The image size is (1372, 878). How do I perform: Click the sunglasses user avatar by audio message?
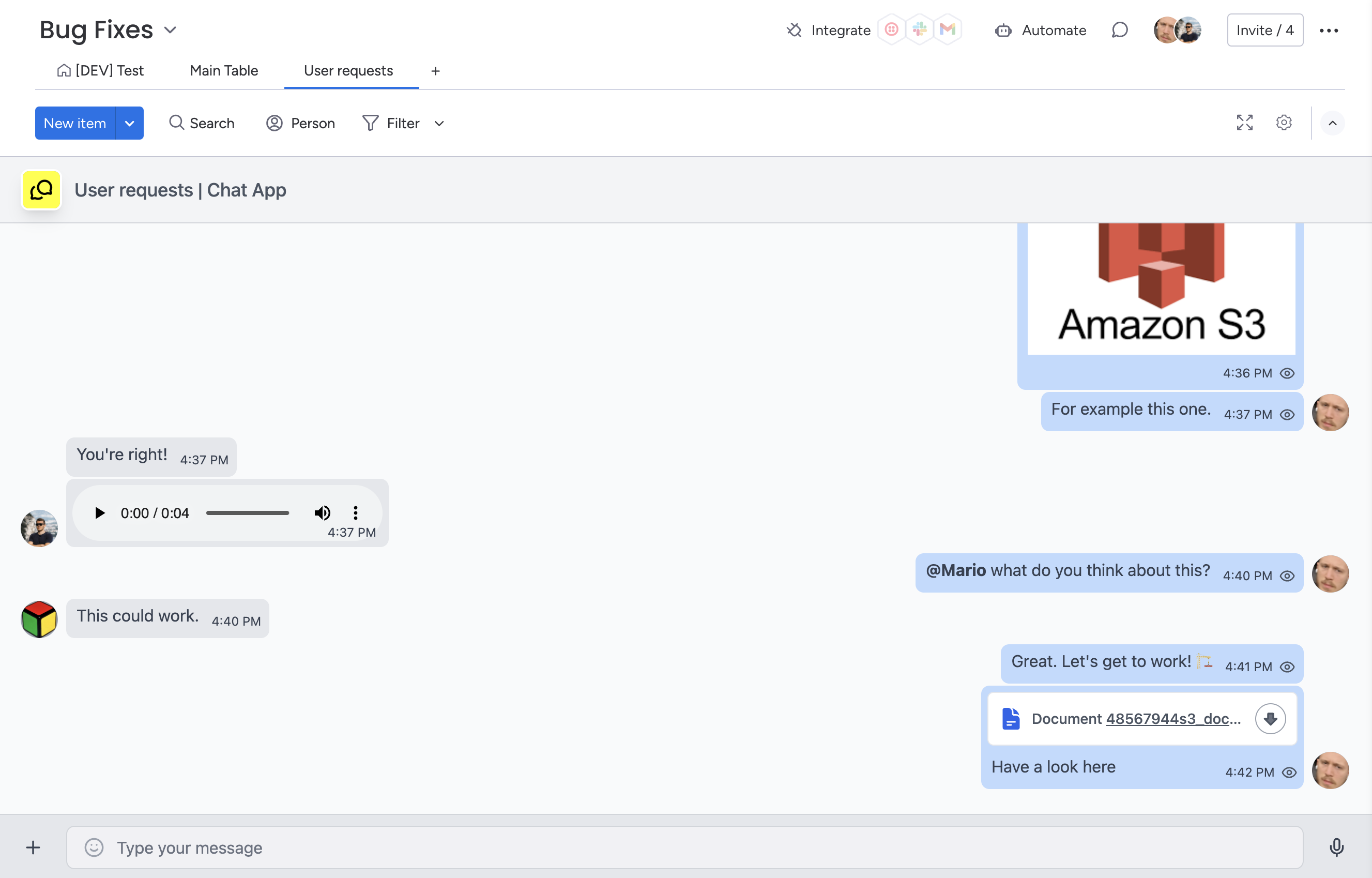(39, 528)
